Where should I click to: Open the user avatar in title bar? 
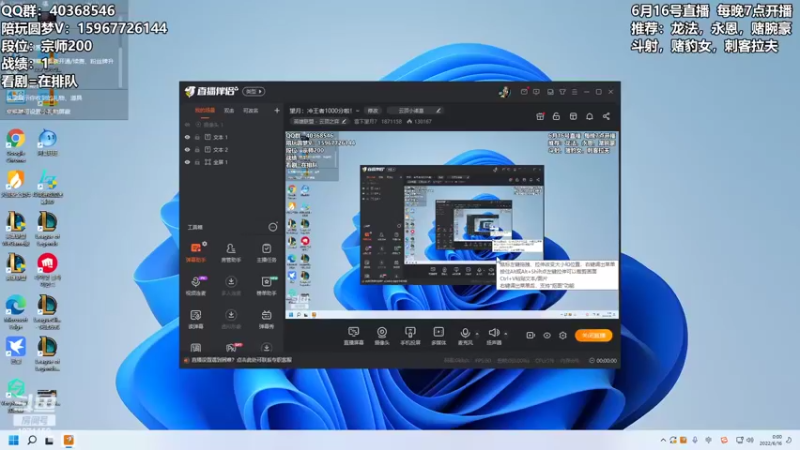pos(505,92)
